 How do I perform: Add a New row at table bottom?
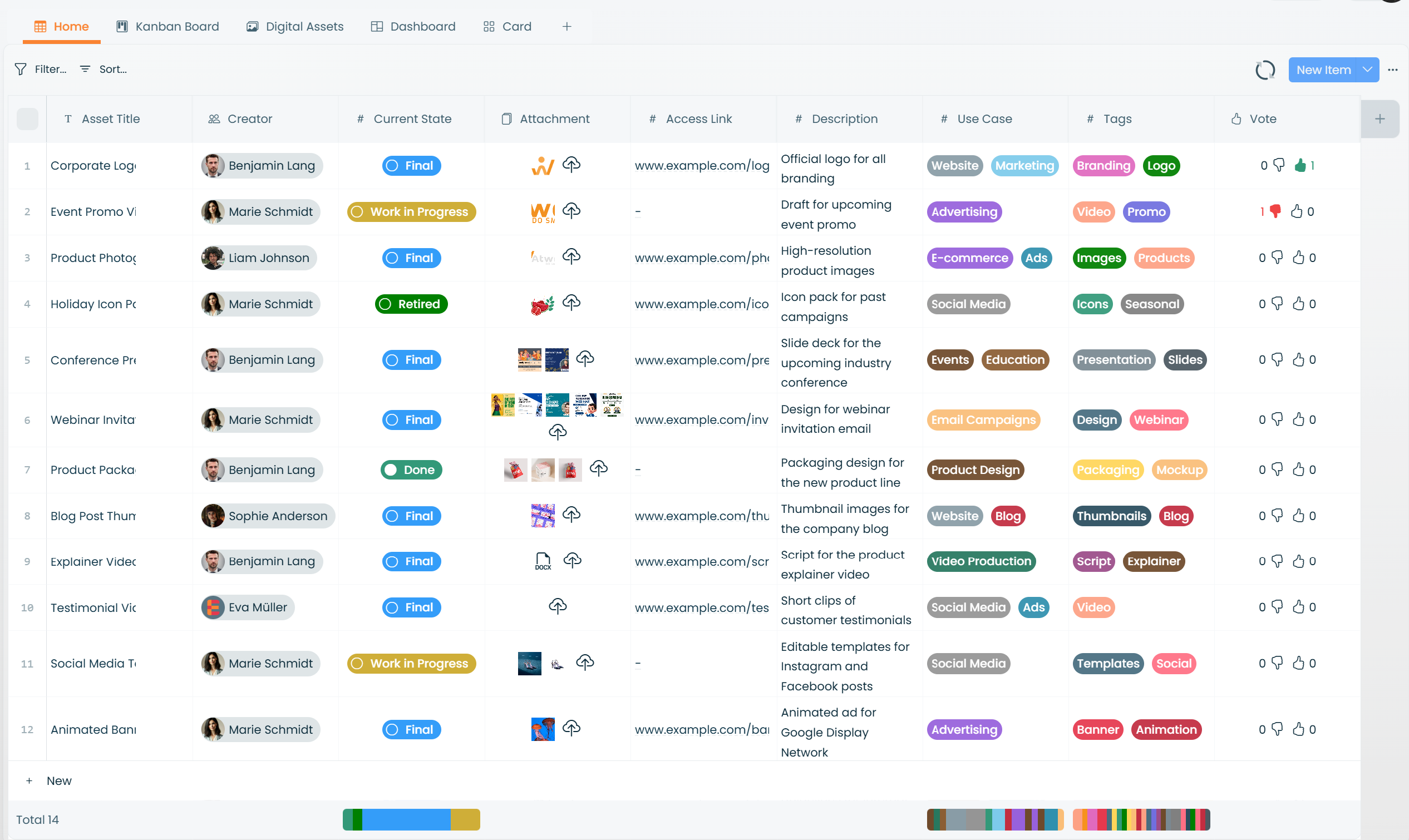click(x=48, y=780)
